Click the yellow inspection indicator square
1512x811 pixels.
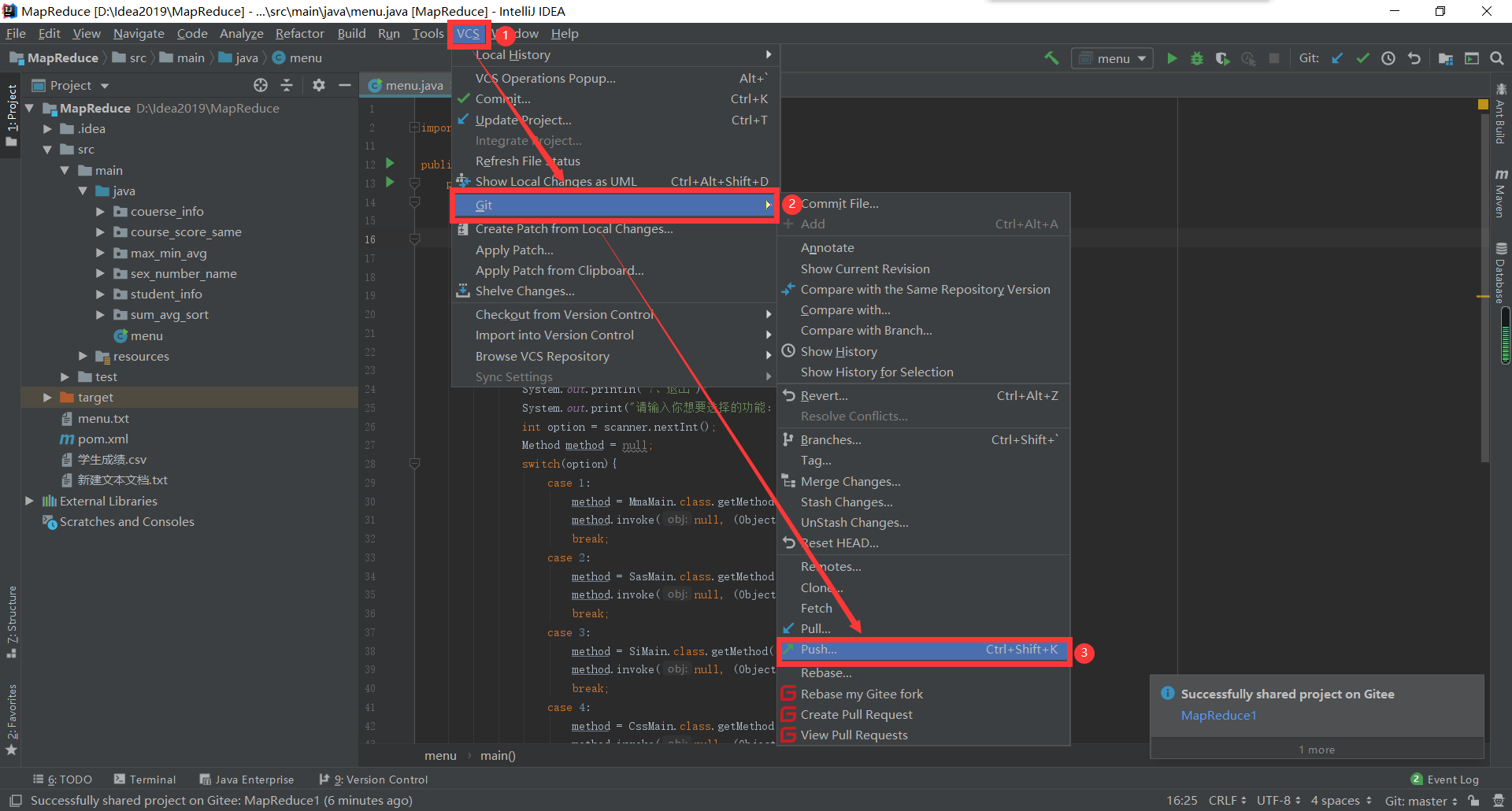(x=1483, y=104)
